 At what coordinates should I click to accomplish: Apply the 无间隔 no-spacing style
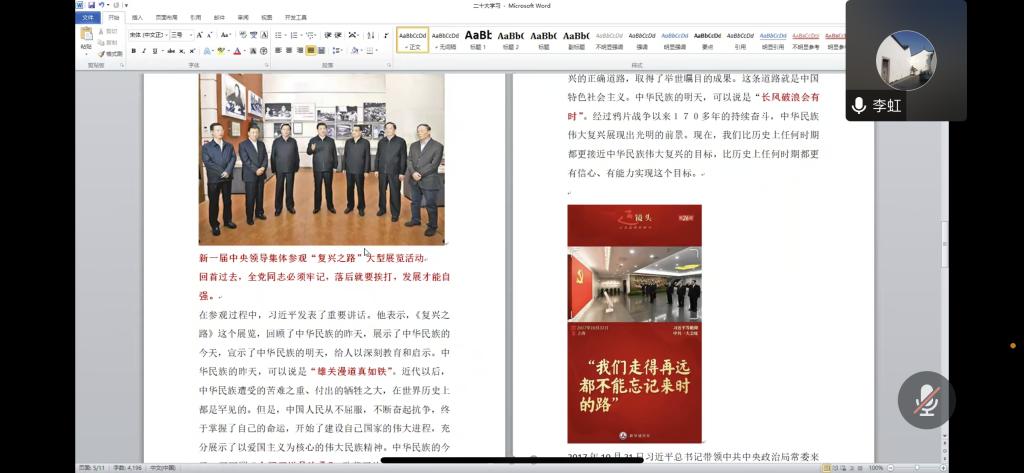pos(445,39)
